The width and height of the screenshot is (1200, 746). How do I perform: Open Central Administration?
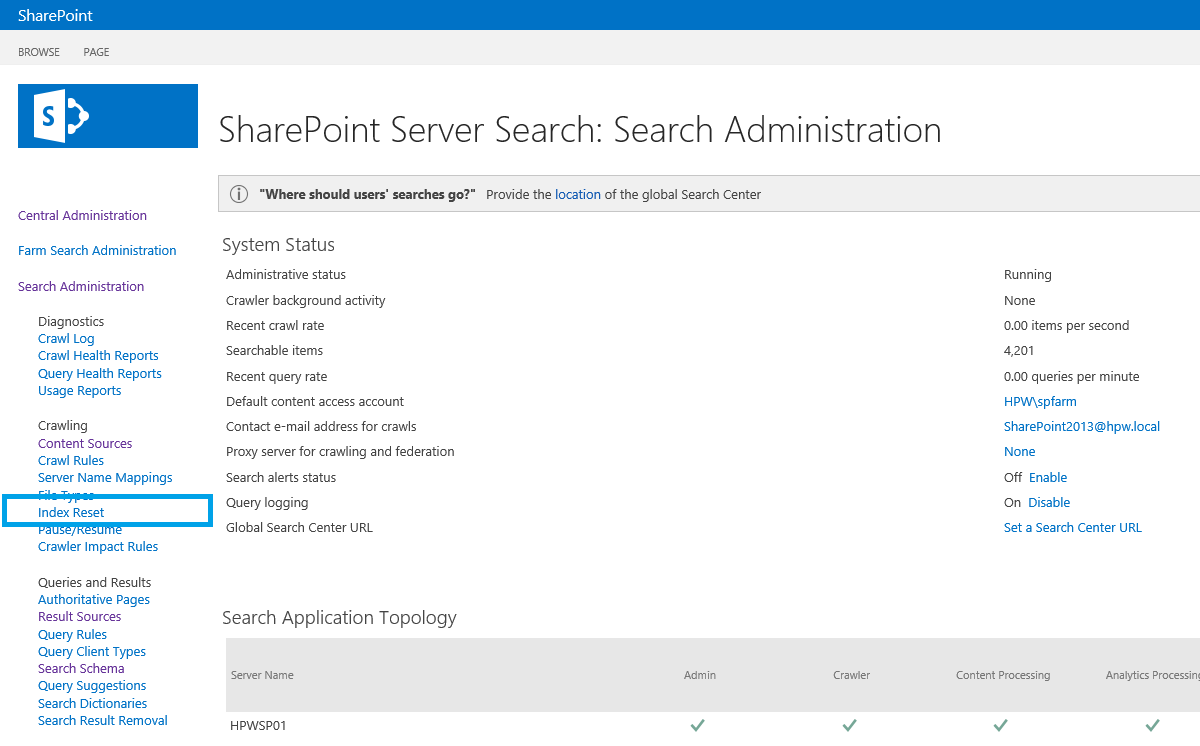81,215
